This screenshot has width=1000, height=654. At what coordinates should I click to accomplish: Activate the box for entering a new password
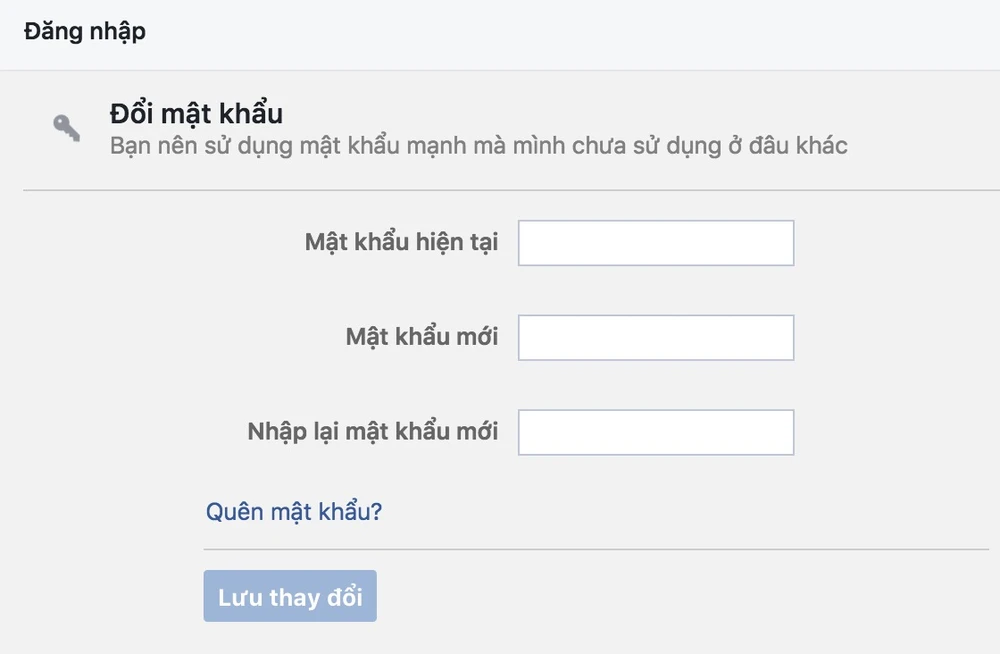(x=655, y=338)
